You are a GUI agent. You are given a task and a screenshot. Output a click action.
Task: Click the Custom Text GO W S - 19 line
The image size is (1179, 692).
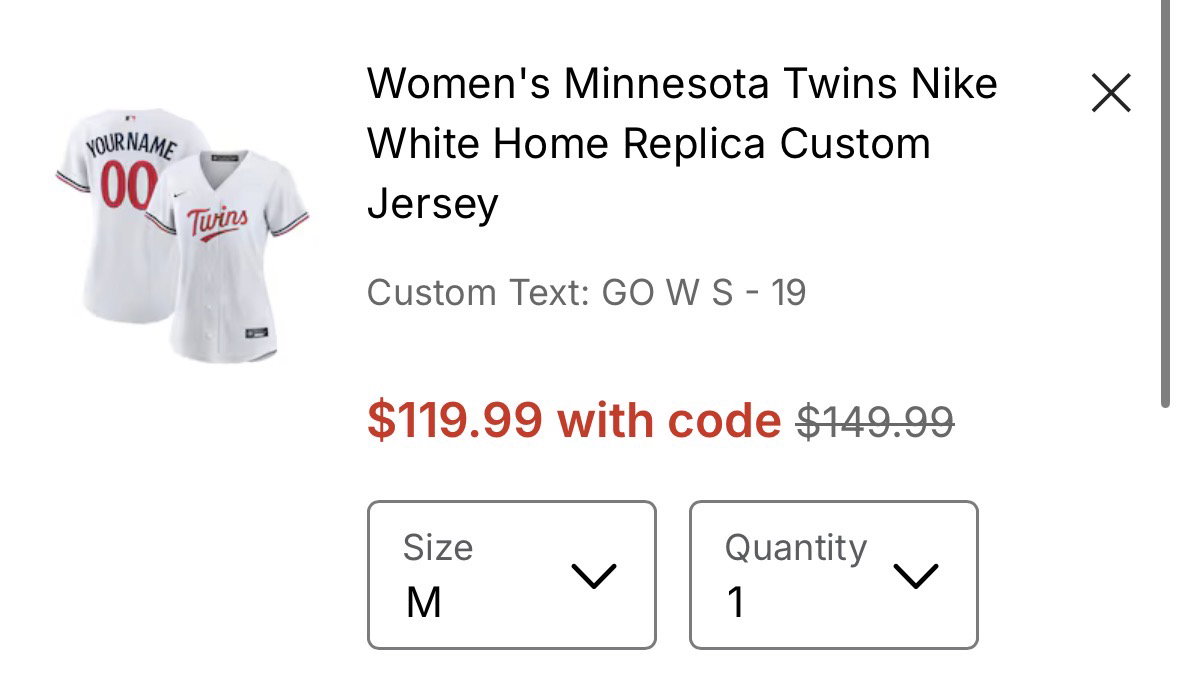(586, 293)
